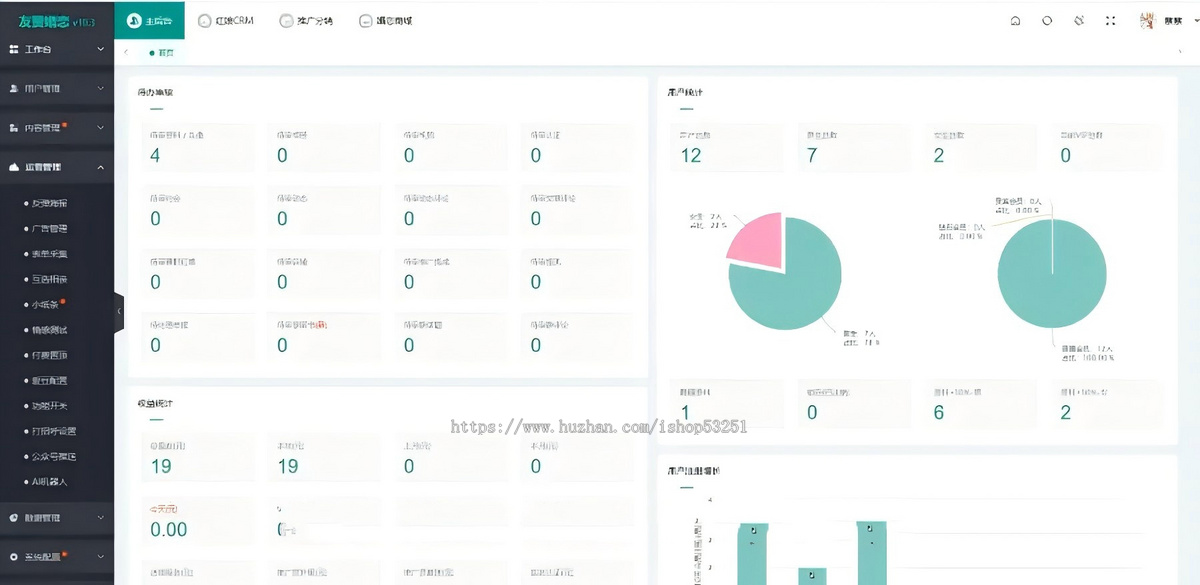Click the round icon on 主后台 tab
The image size is (1200, 585).
133,20
